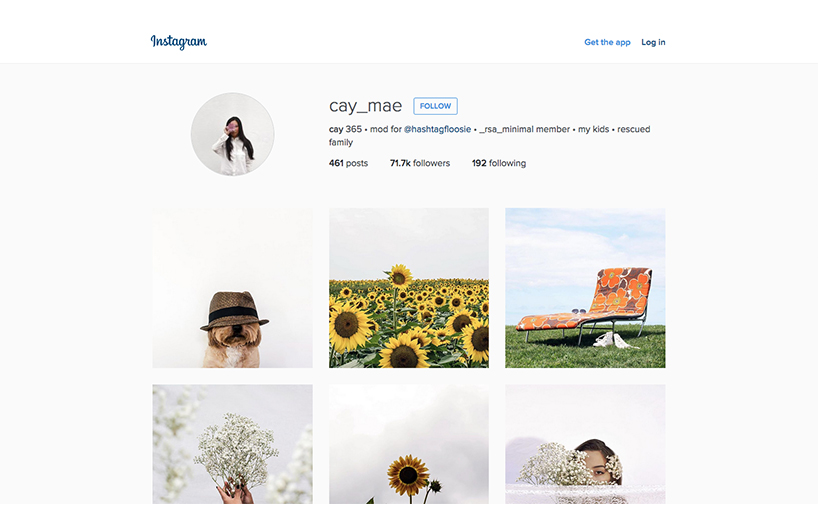Open the single sunflower photo

pos(409,444)
